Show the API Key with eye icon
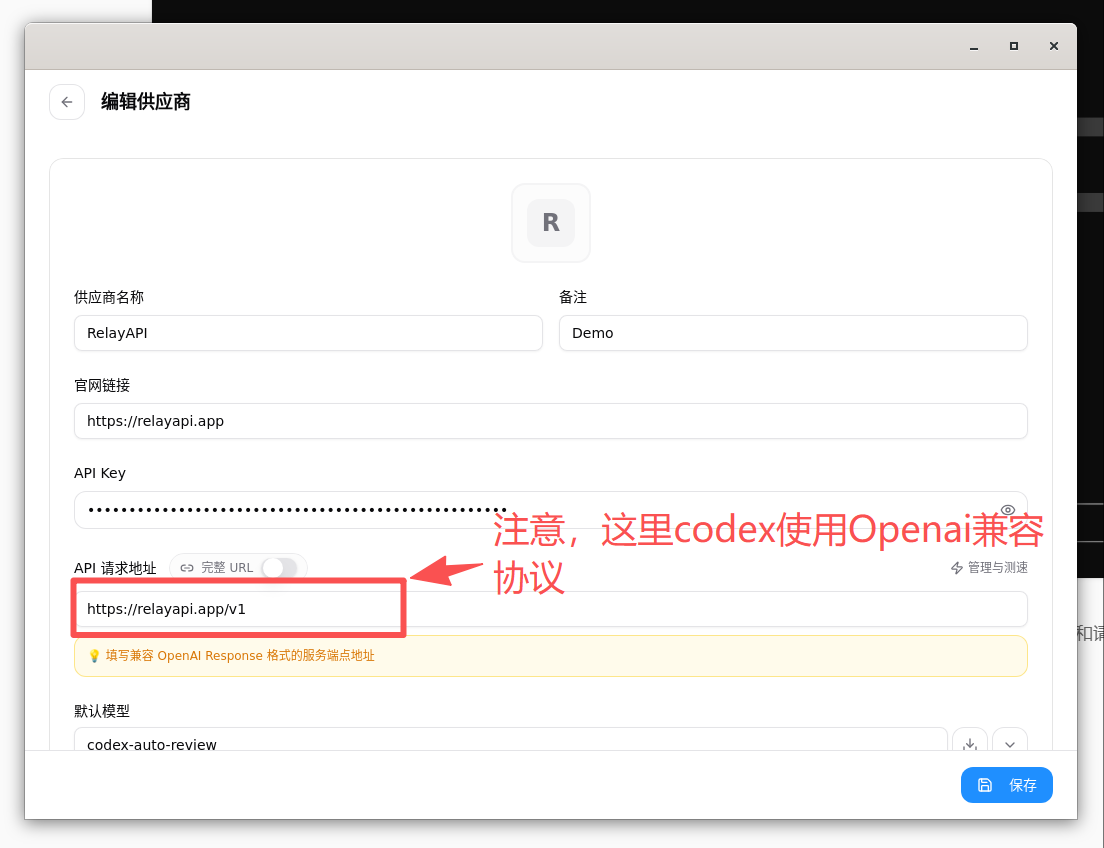1104x848 pixels. 1008,510
